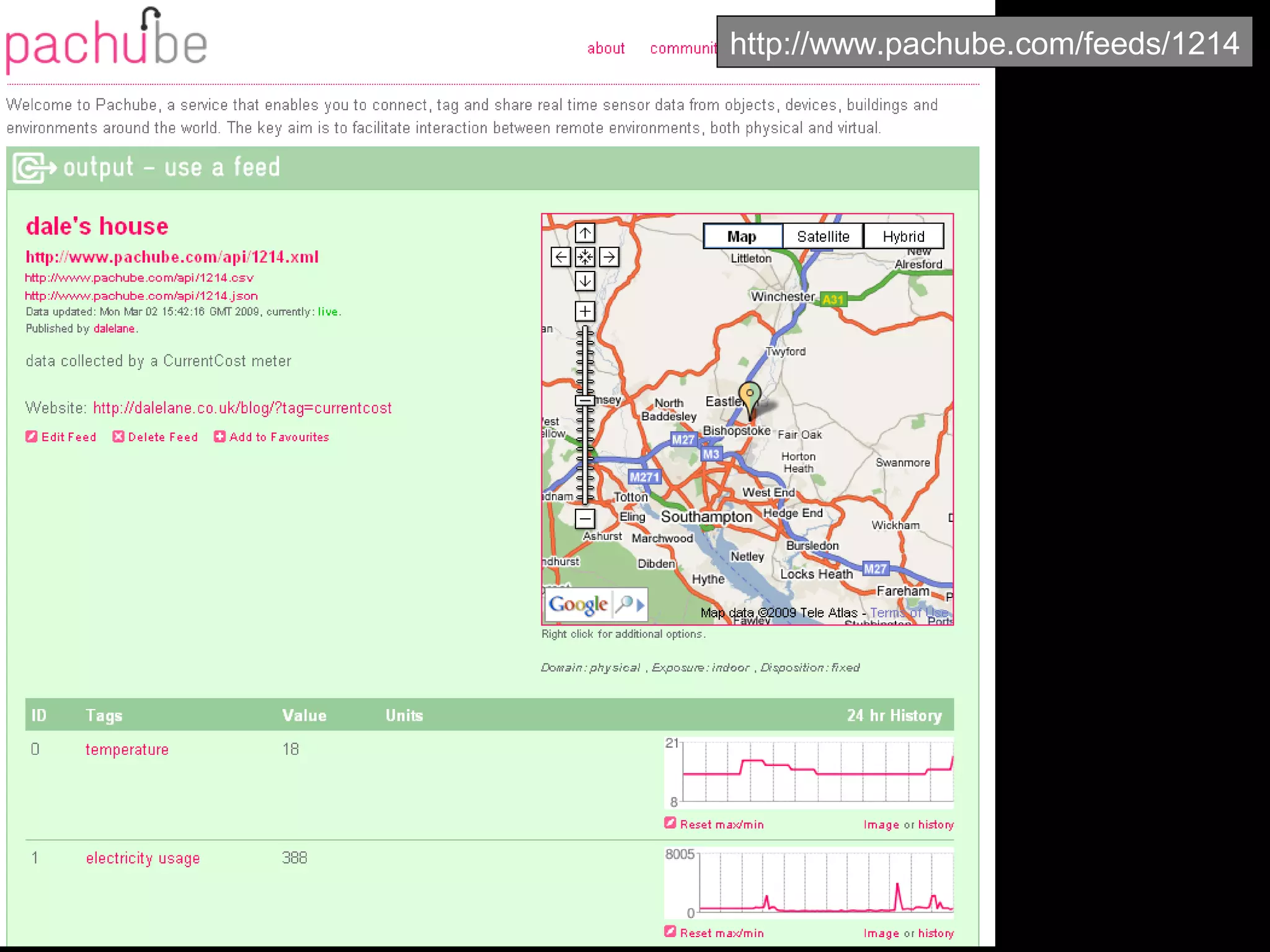Click the Southampton label on the map
Screen dimensions: 1270x952
(x=706, y=516)
